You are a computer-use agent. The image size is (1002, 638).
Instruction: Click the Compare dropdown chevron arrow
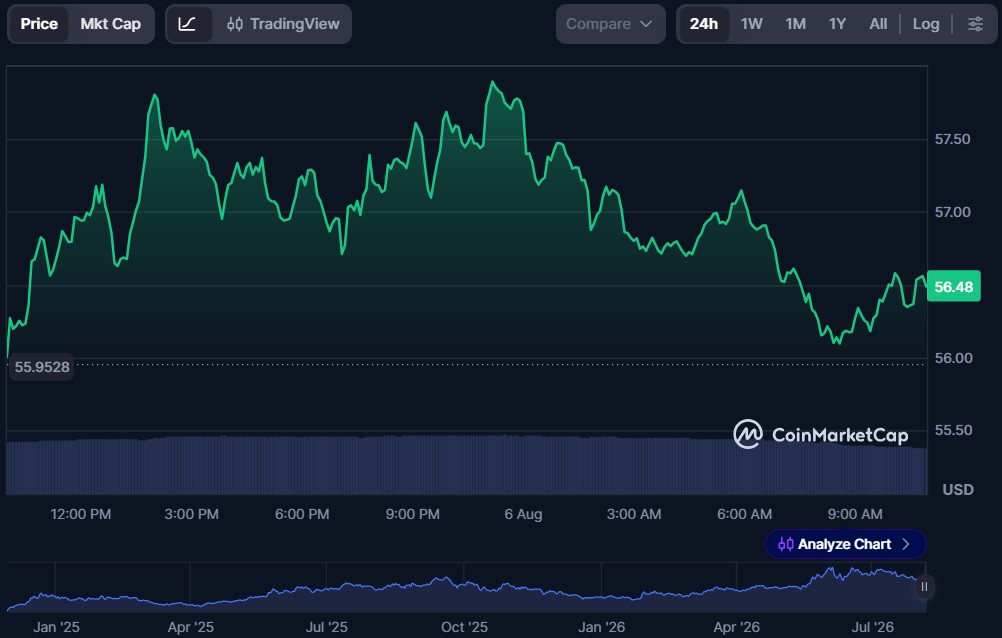[x=646, y=24]
